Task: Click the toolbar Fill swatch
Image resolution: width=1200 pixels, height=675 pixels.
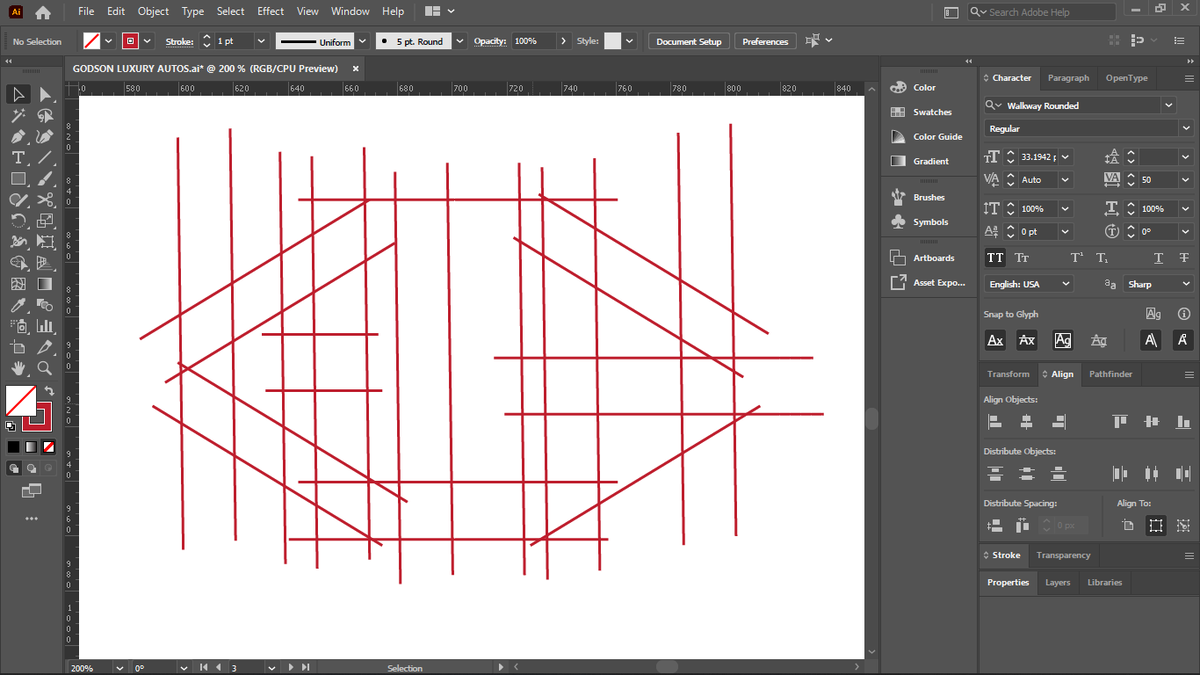Action: [21, 399]
